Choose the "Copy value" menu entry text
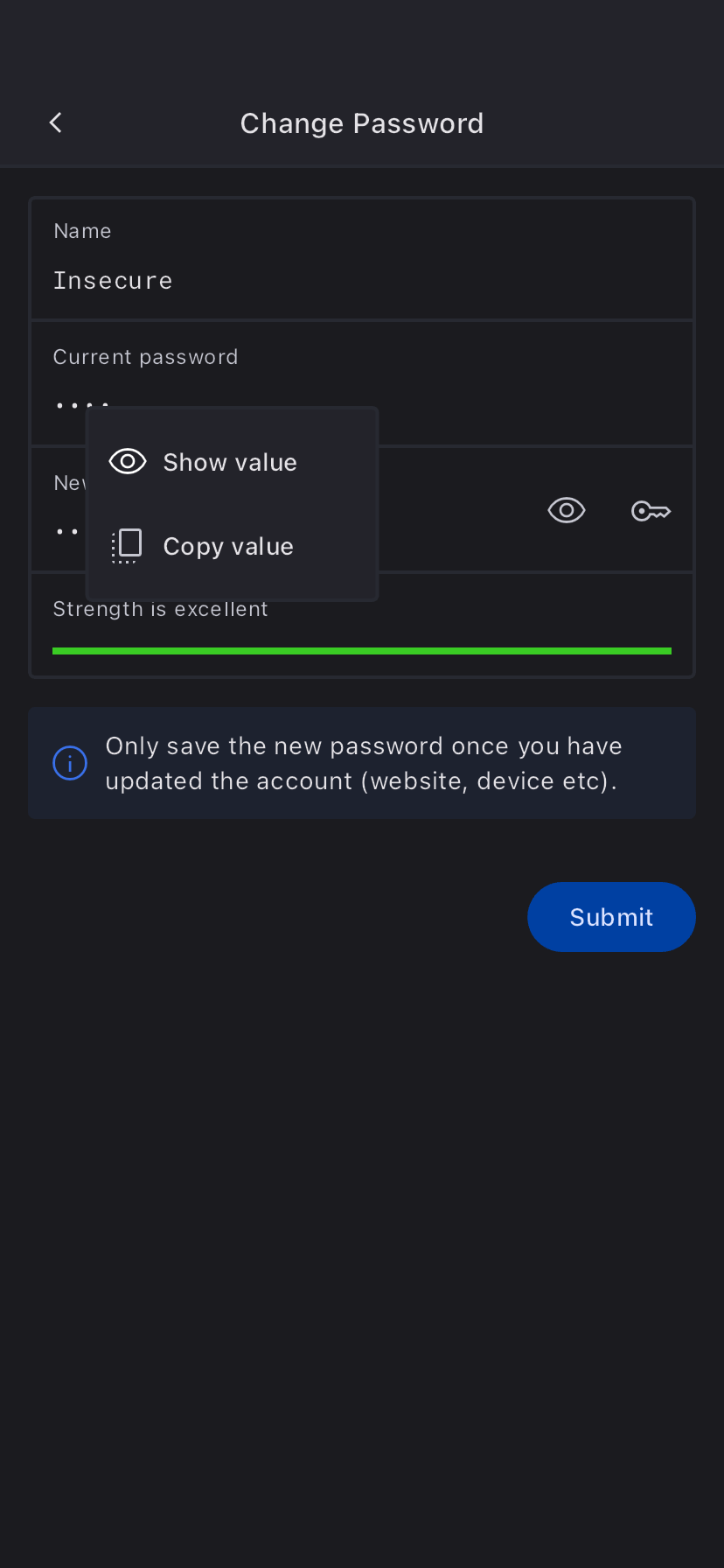 tap(228, 546)
